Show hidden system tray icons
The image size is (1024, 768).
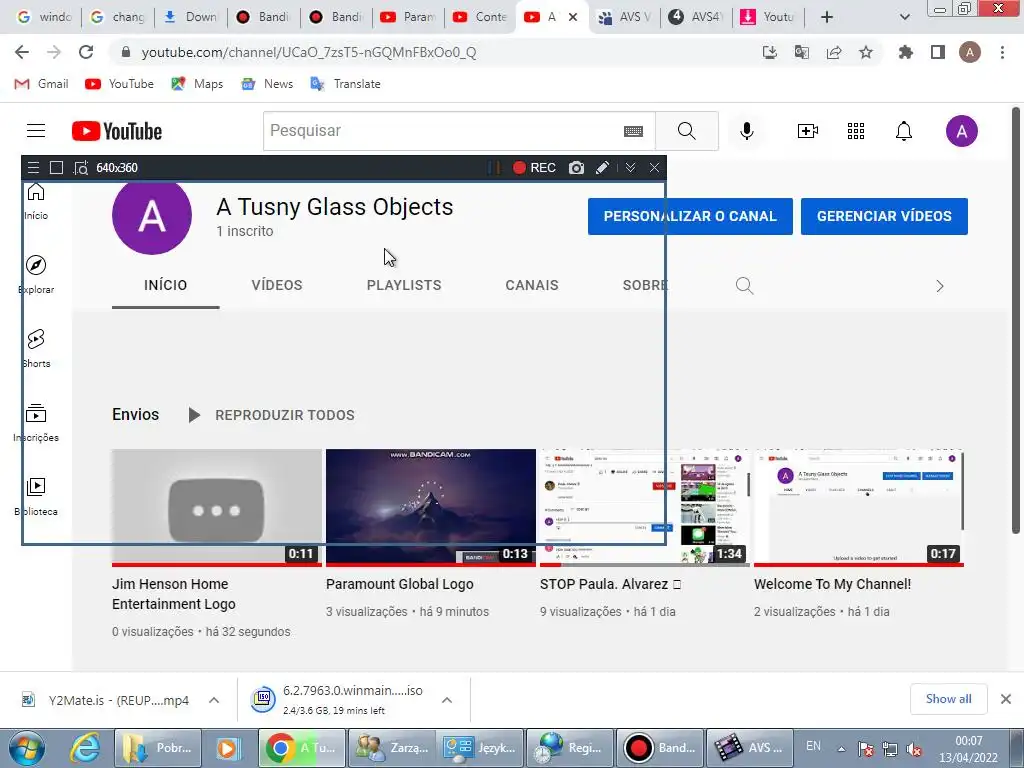click(841, 749)
